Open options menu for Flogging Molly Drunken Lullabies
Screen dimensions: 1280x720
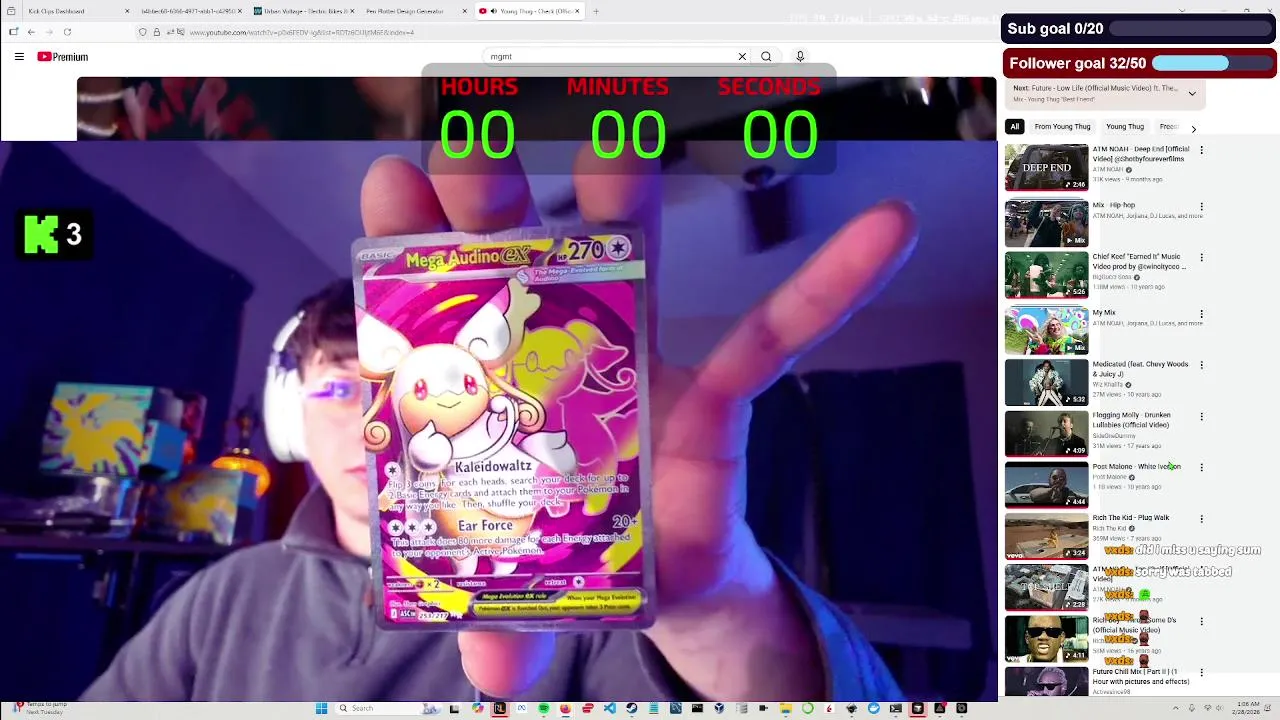tap(1201, 416)
